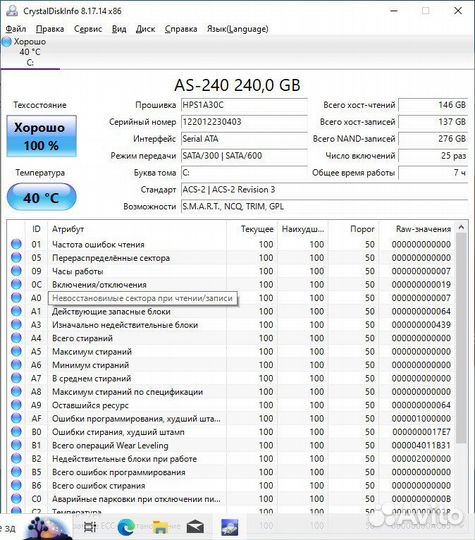Image resolution: width=475 pixels, height=540 pixels.
Task: Launch Microsoft Edge from the taskbar
Action: pos(126,527)
